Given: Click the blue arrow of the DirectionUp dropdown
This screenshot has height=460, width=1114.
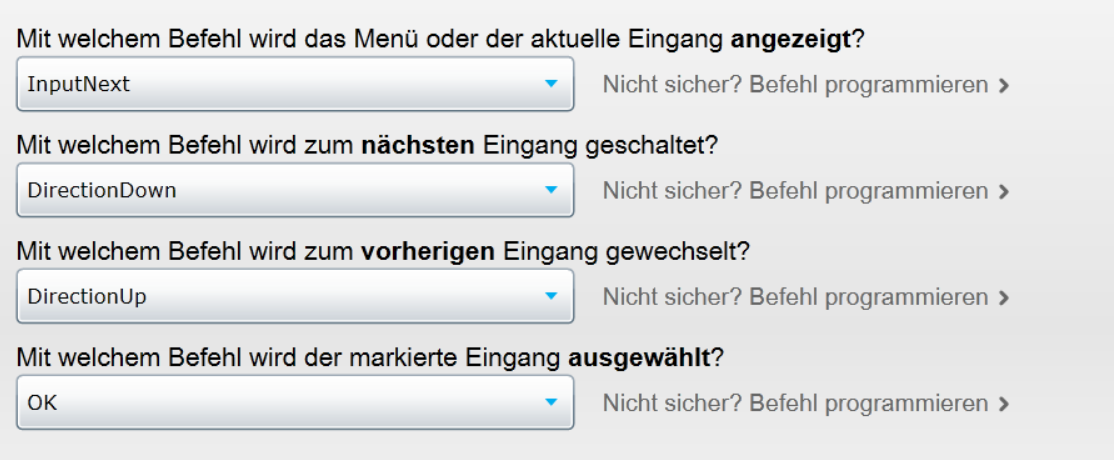Looking at the screenshot, I should pyautogui.click(x=550, y=297).
